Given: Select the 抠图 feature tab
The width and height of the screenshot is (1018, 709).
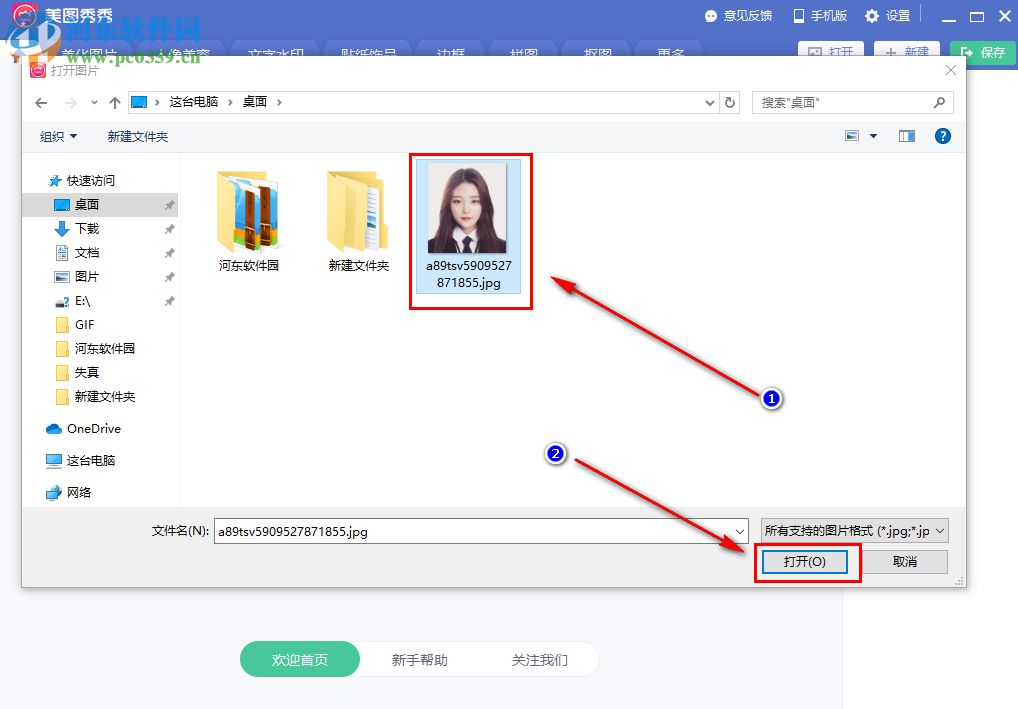Looking at the screenshot, I should click(x=596, y=52).
